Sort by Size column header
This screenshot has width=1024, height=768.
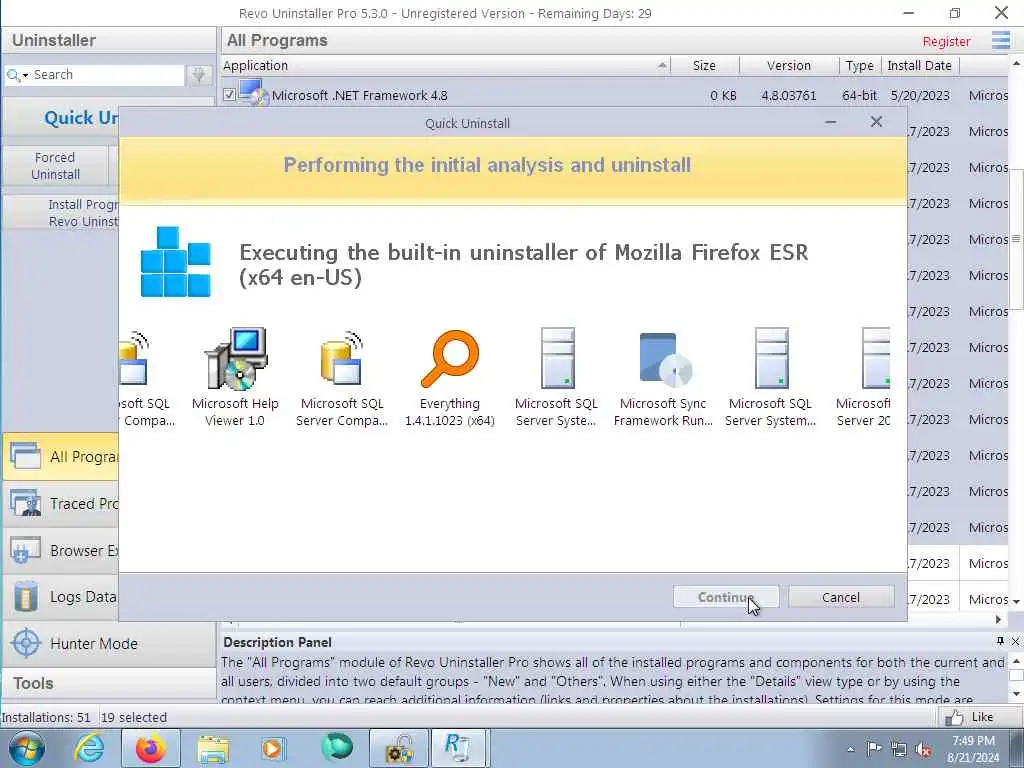[x=704, y=65]
